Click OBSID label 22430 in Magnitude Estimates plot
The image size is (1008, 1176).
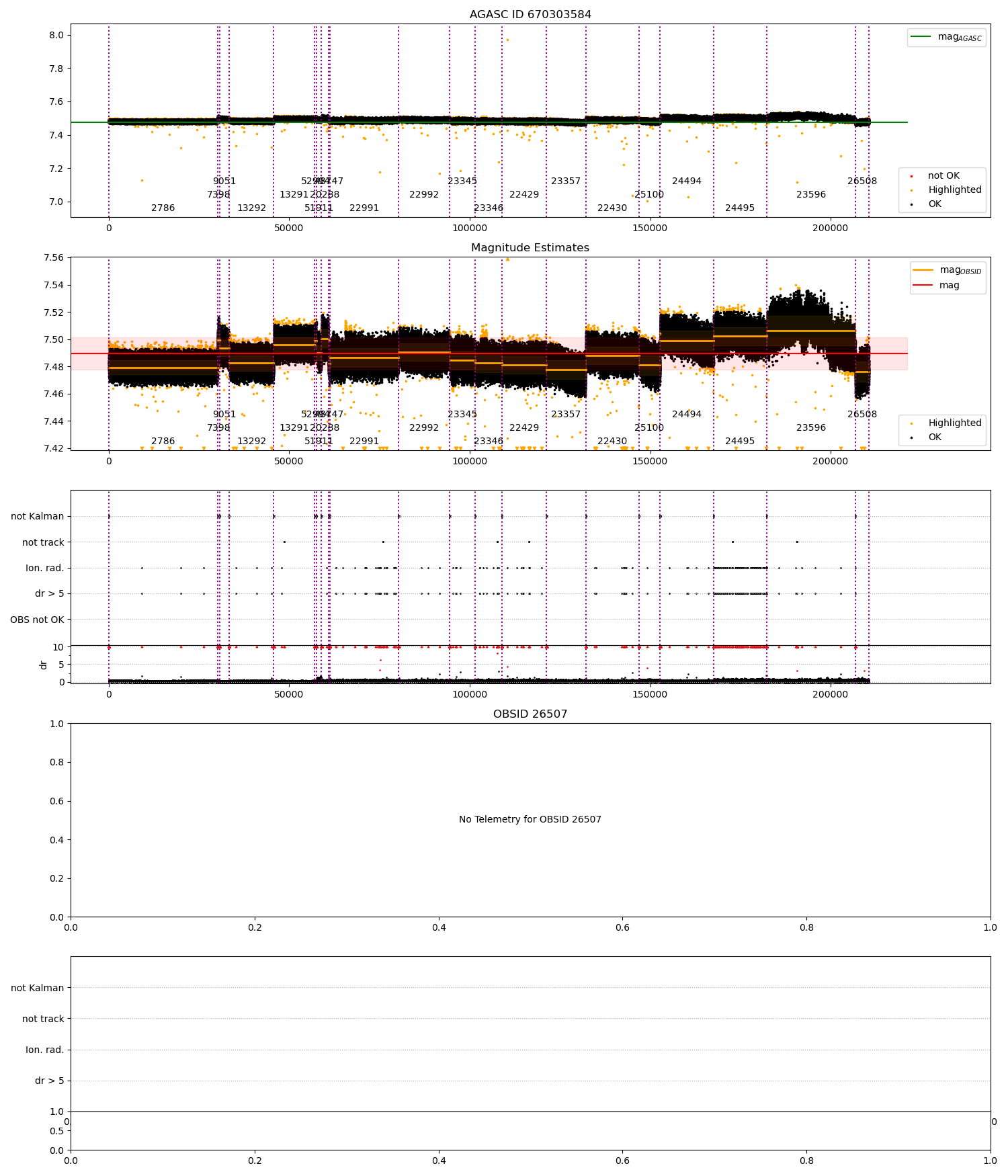tap(612, 442)
